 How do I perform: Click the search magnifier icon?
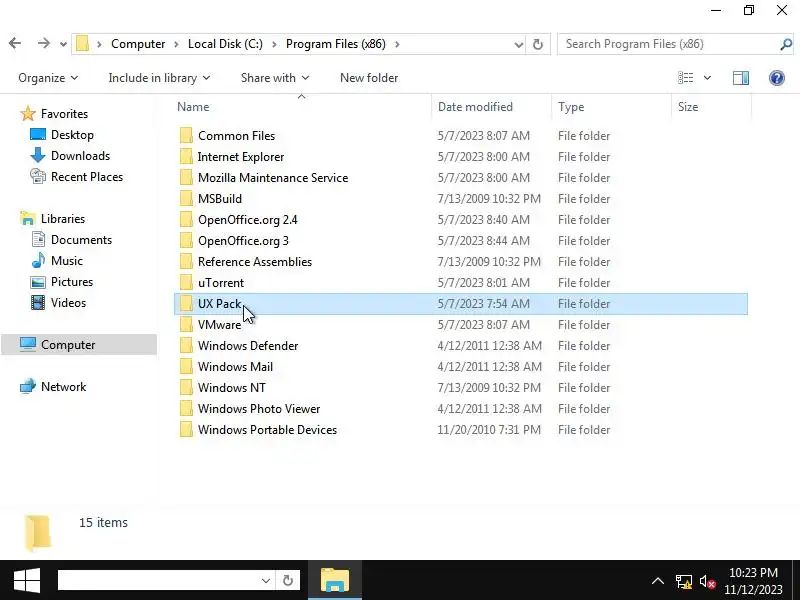pyautogui.click(x=786, y=44)
